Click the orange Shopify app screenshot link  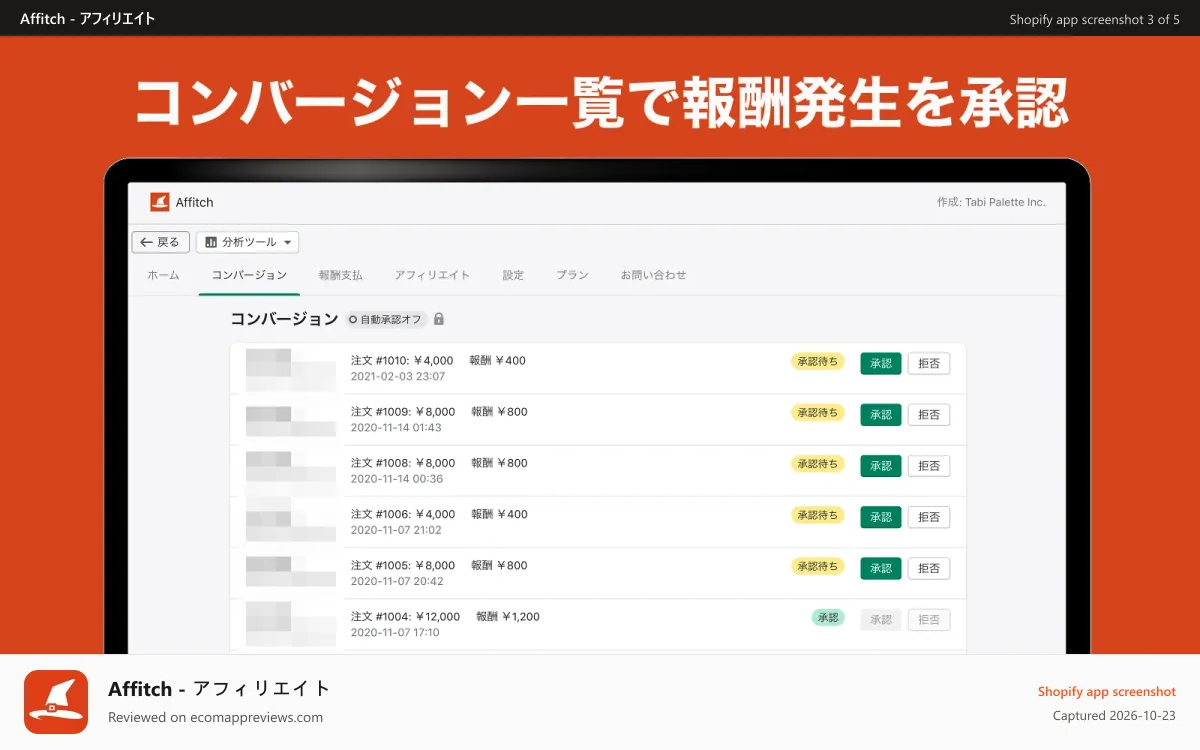click(x=1107, y=691)
